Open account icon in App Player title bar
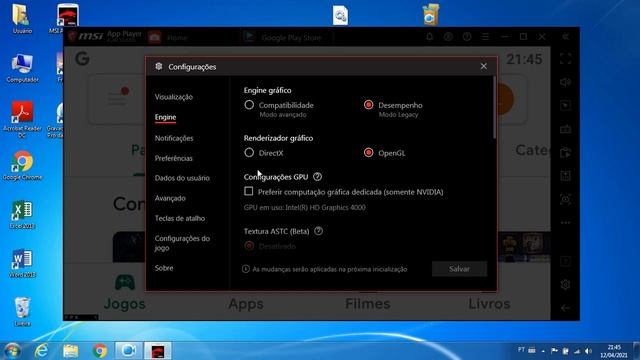Image resolution: width=640 pixels, height=360 pixels. [x=448, y=37]
